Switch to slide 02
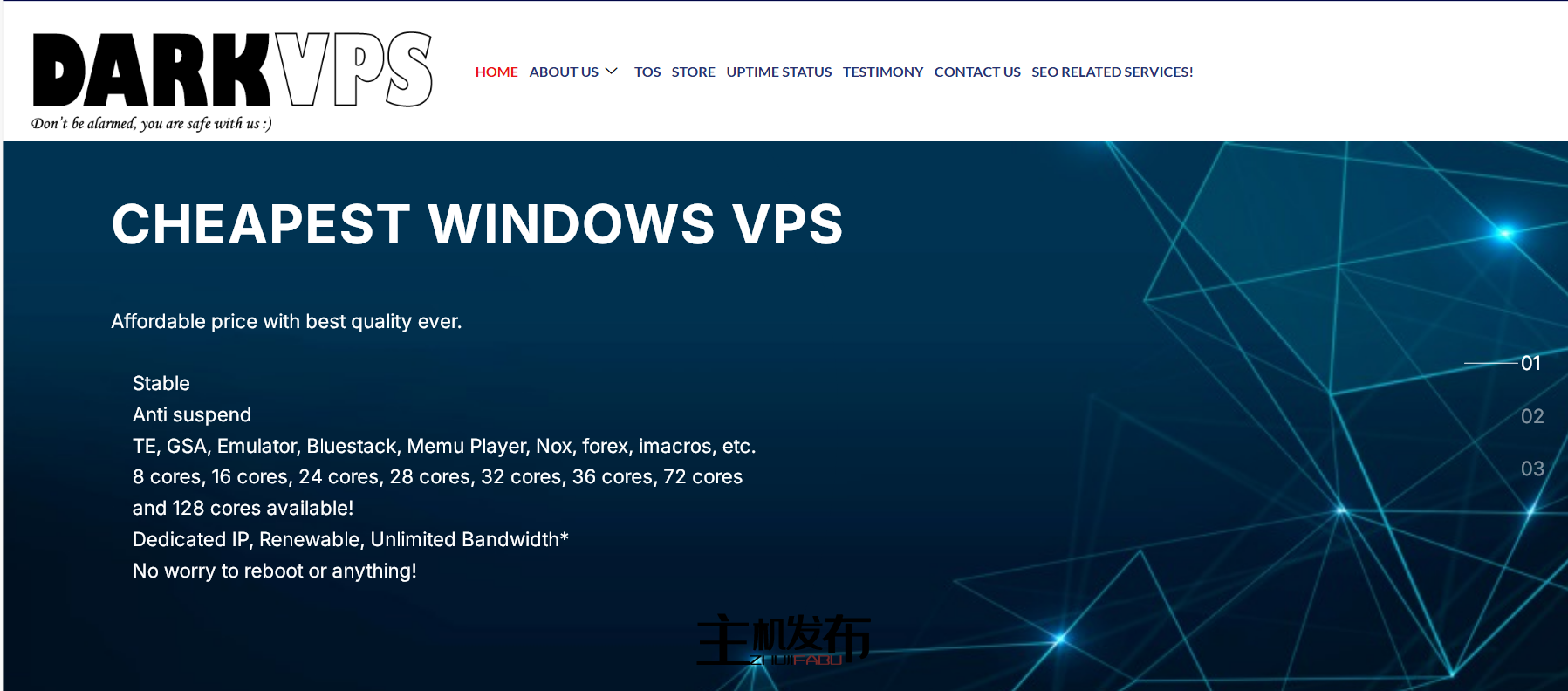 pyautogui.click(x=1531, y=416)
